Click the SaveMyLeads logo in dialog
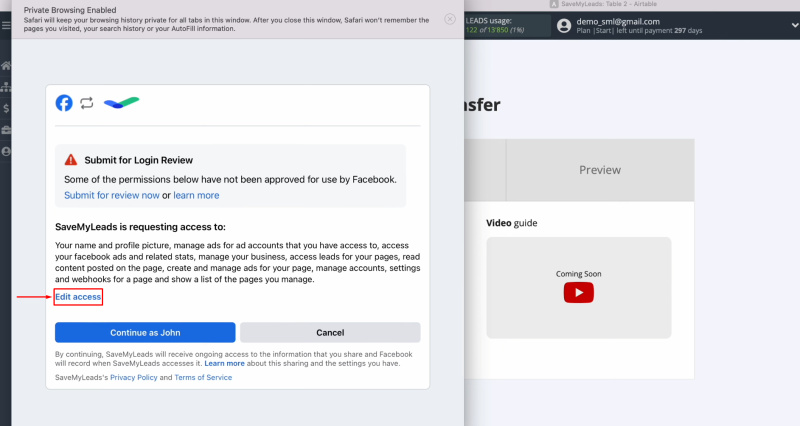800x426 pixels. coord(122,103)
